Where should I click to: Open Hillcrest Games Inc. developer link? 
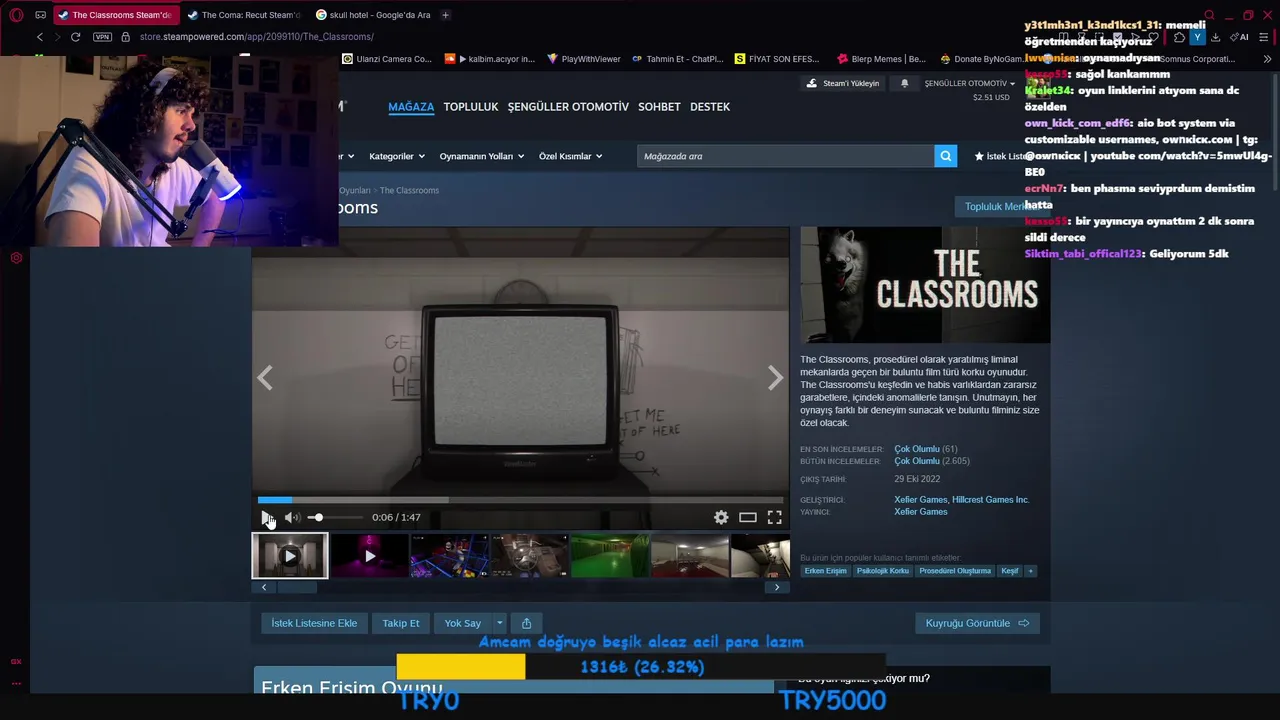tap(990, 500)
